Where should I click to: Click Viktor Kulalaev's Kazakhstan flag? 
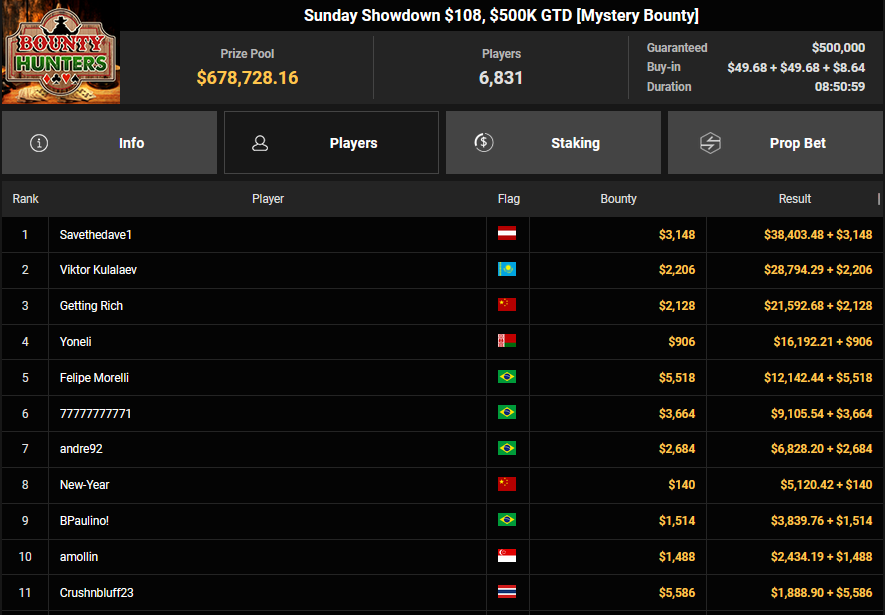pyautogui.click(x=507, y=270)
